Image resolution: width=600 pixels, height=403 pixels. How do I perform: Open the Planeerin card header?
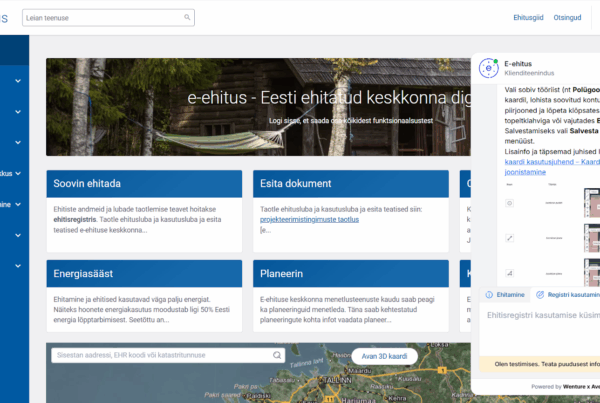click(x=351, y=274)
